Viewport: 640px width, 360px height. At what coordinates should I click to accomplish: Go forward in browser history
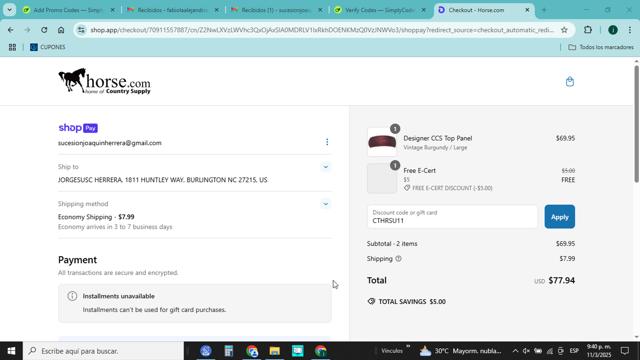pyautogui.click(x=27, y=30)
